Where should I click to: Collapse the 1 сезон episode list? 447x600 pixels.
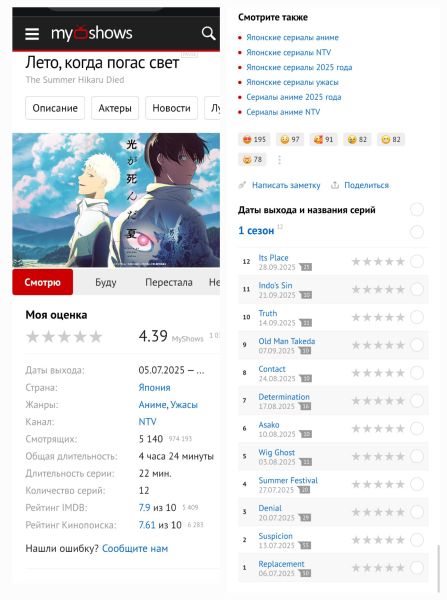[x=256, y=231]
